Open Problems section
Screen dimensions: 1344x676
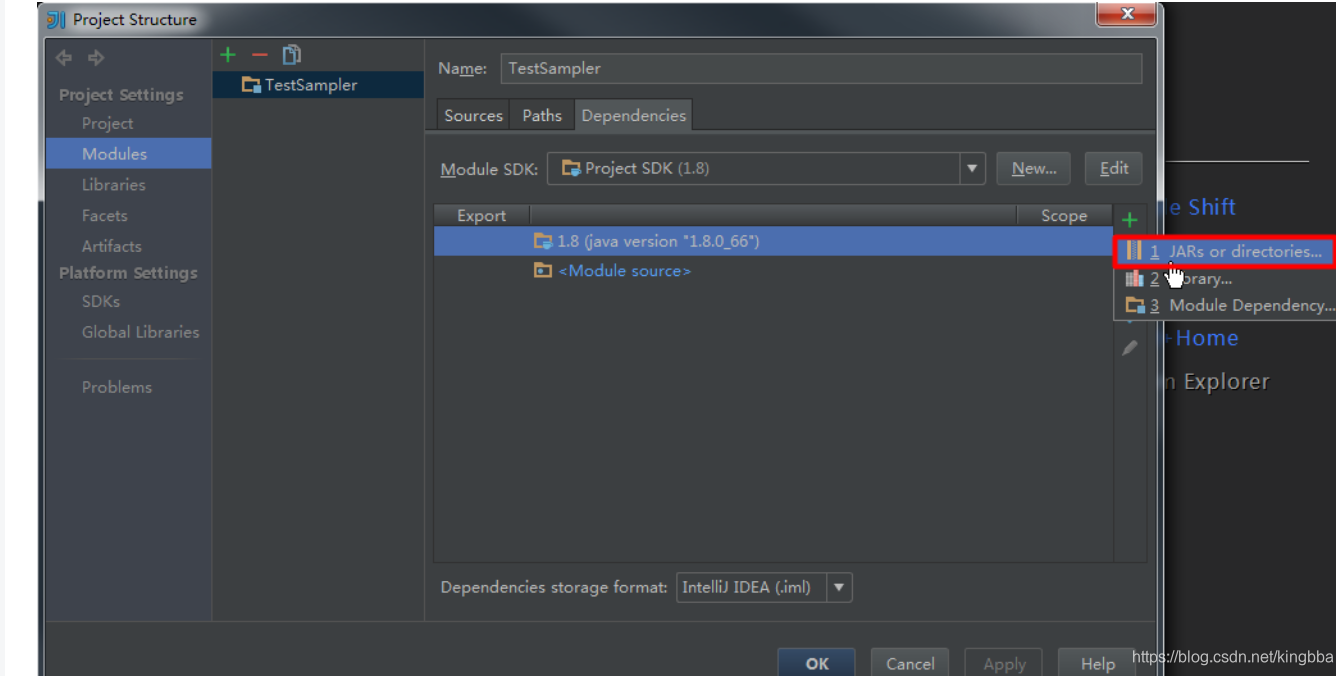pyautogui.click(x=116, y=387)
